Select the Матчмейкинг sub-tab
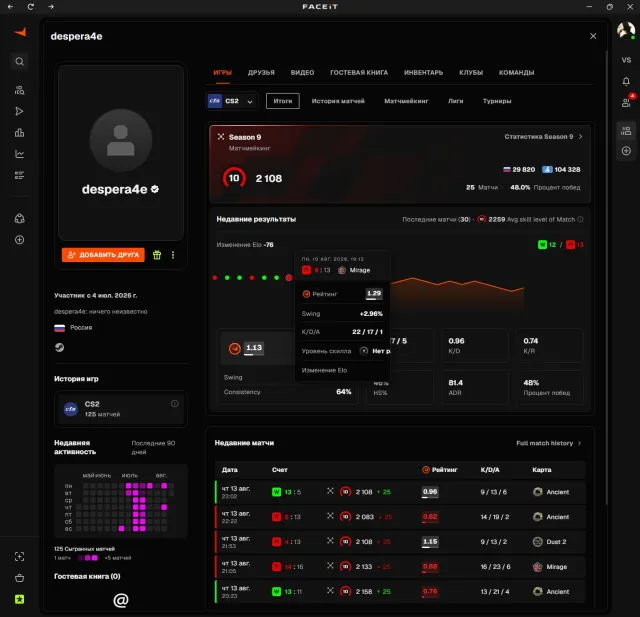 tap(406, 101)
